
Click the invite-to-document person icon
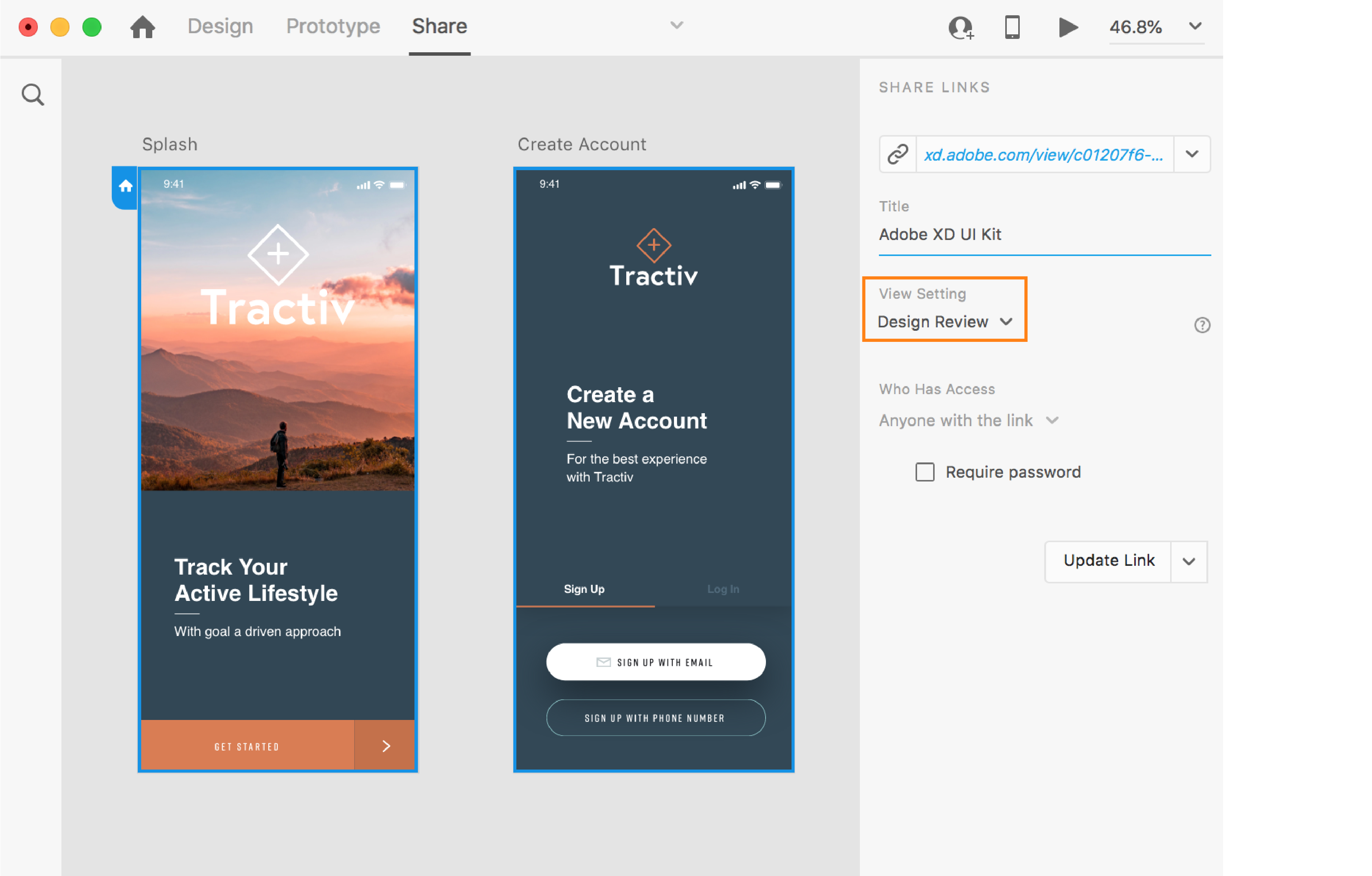pyautogui.click(x=960, y=27)
